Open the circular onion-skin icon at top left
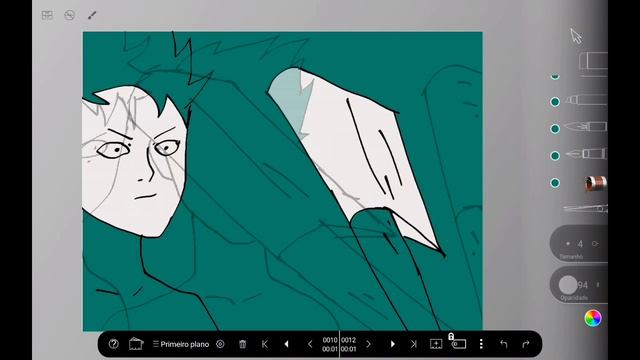Image resolution: width=640 pixels, height=360 pixels. 70,16
